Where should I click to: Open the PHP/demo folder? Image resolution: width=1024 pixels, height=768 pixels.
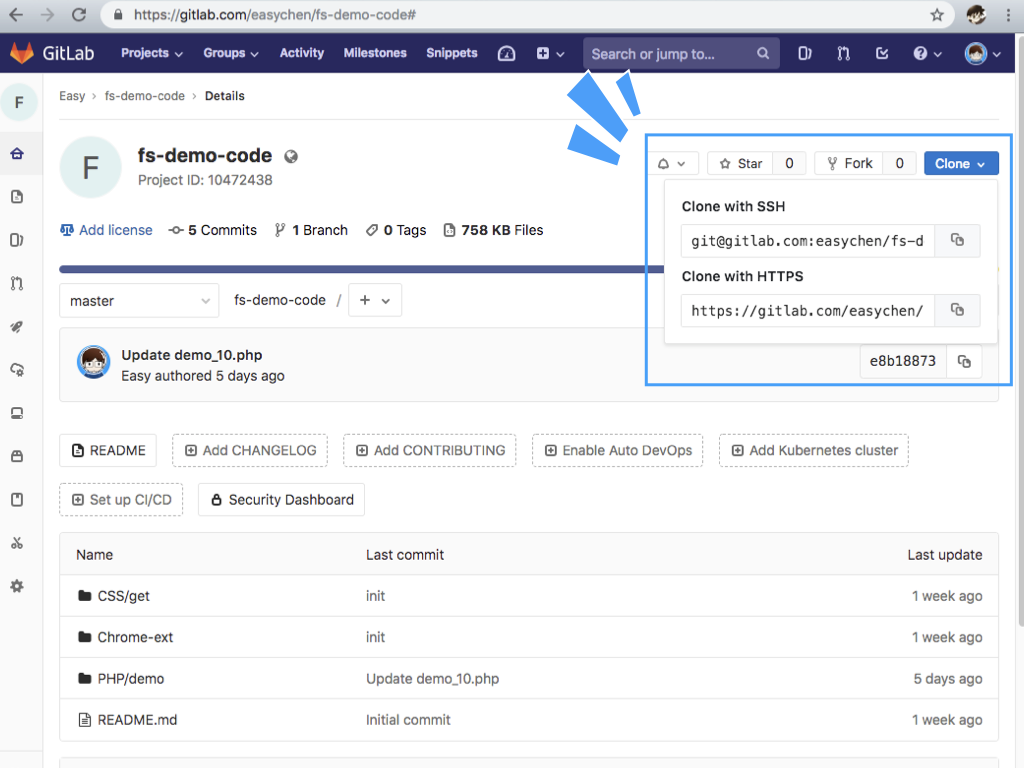(x=130, y=679)
